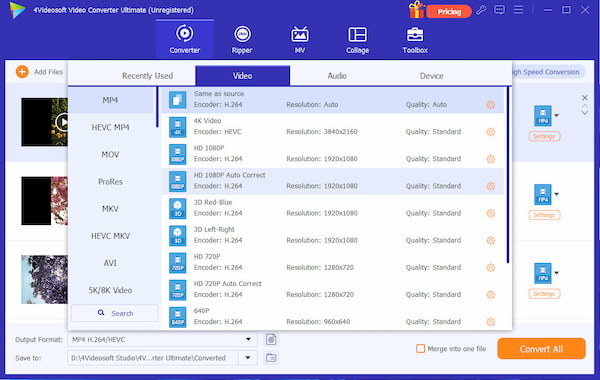Viewport: 600px width, 380px height.
Task: Open the MV module
Action: (300, 39)
